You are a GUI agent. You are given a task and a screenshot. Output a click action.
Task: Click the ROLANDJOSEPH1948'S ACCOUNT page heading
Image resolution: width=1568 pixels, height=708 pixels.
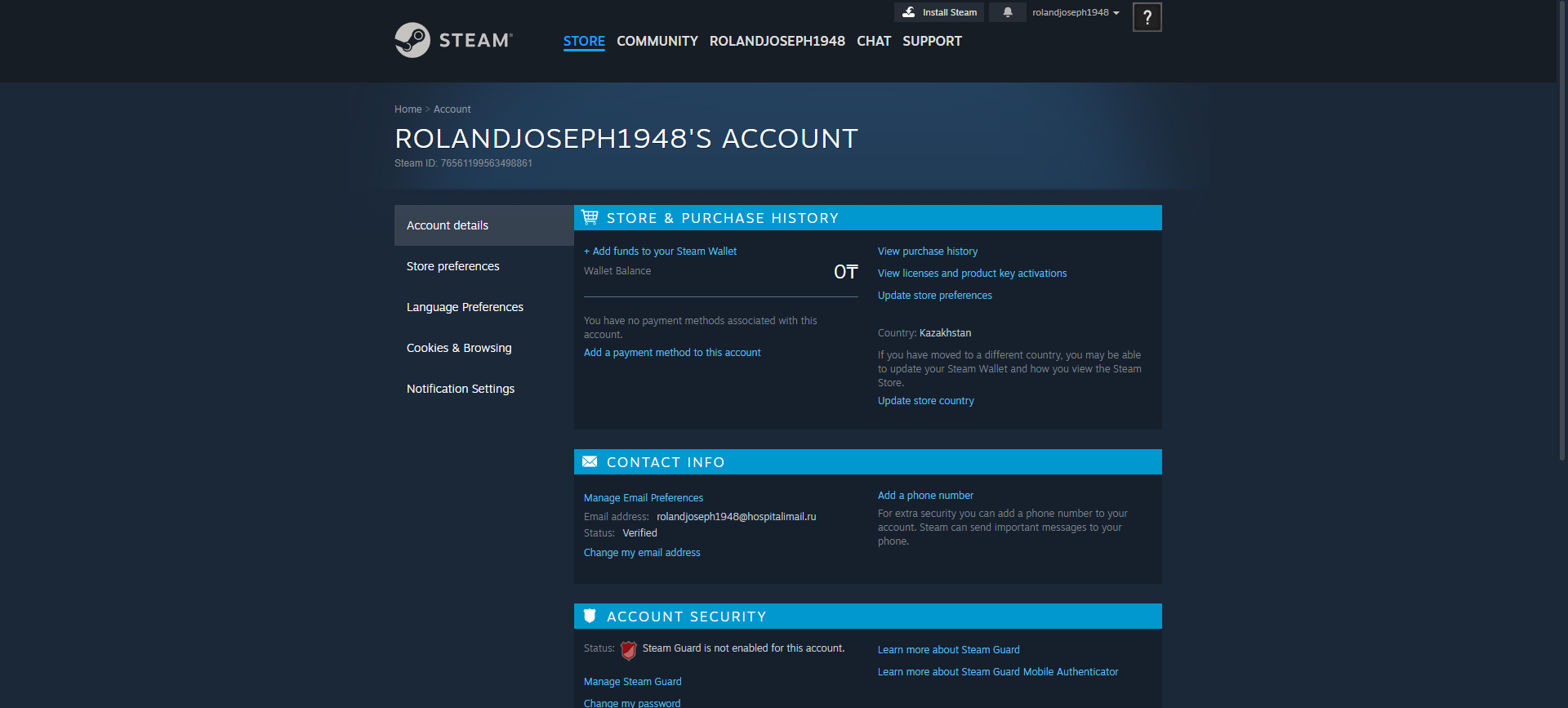pyautogui.click(x=626, y=139)
